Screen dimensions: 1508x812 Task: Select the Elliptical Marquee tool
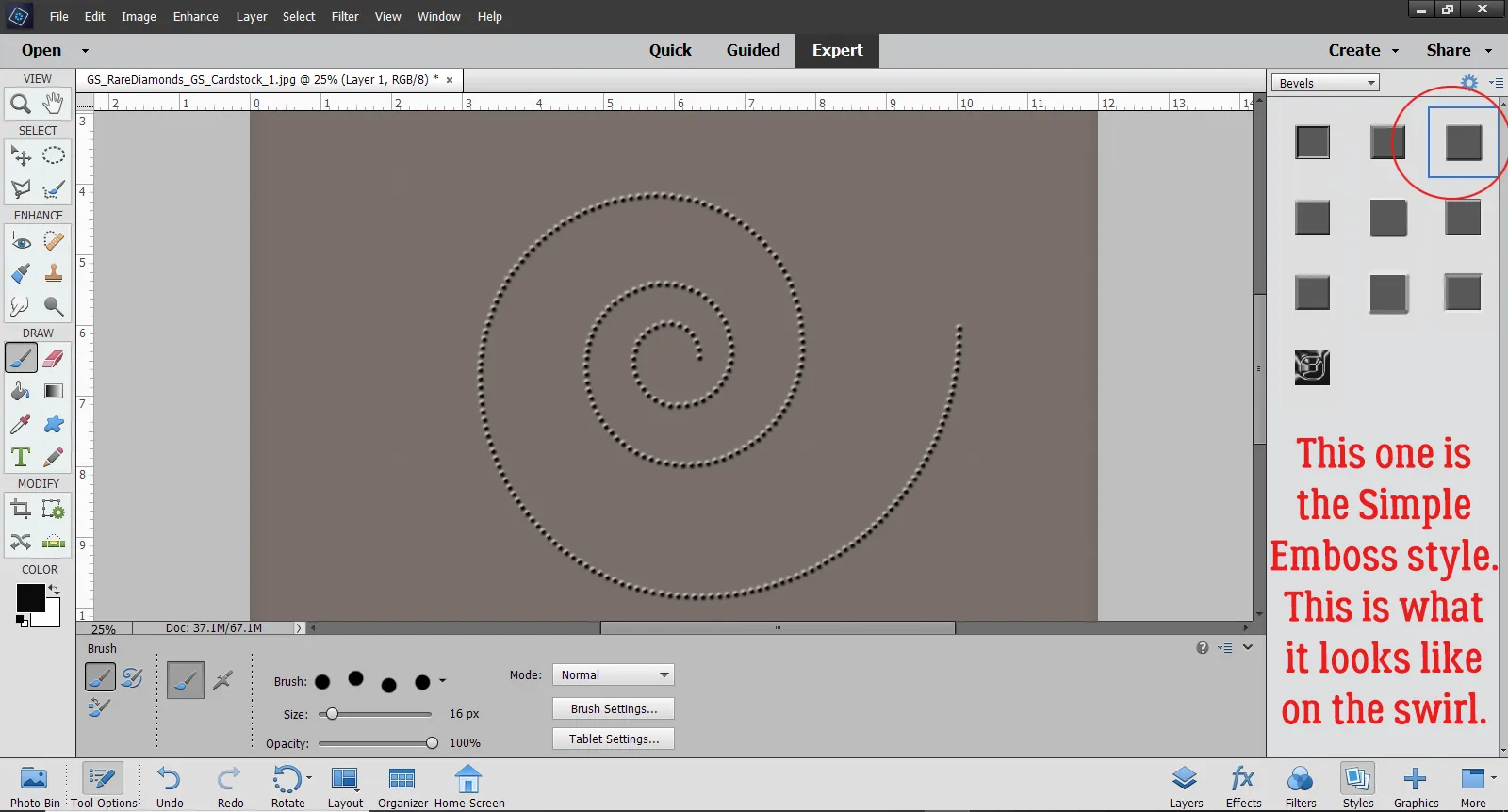point(54,155)
